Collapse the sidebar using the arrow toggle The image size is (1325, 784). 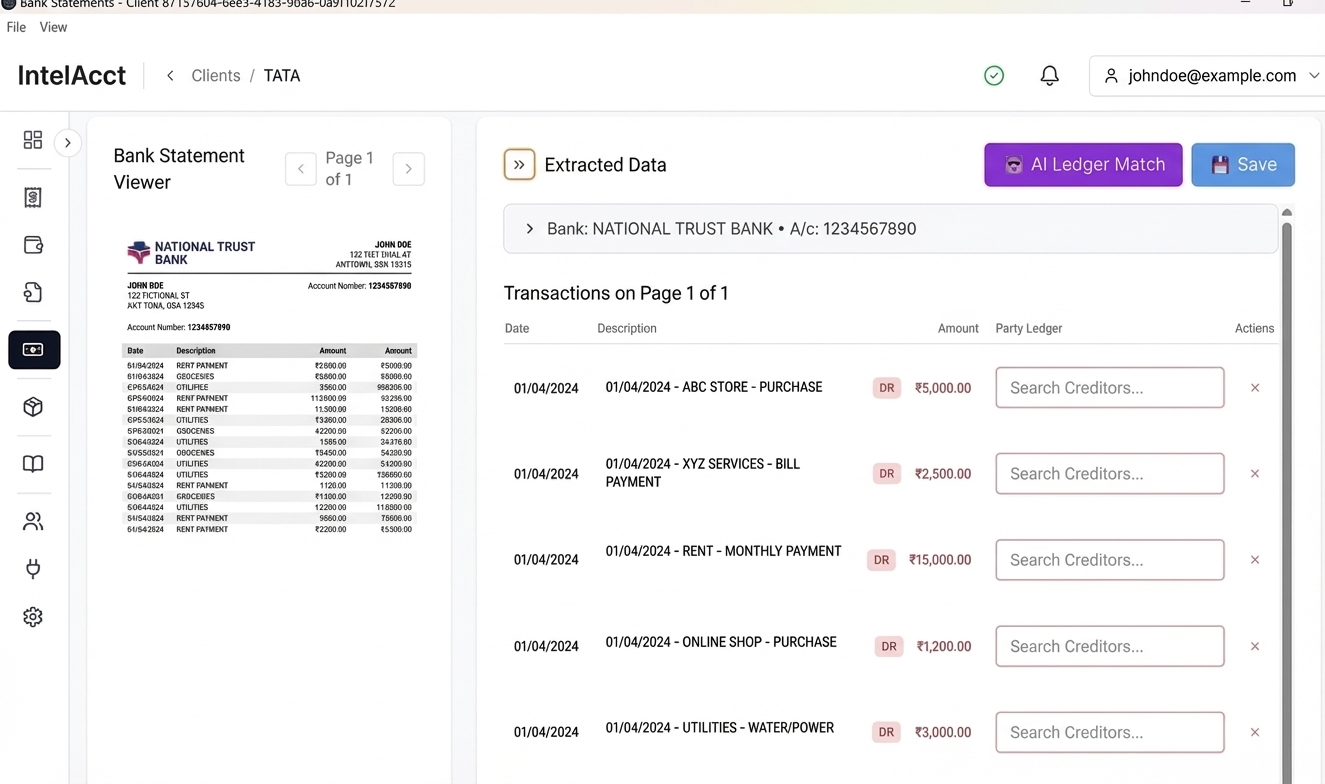pyautogui.click(x=68, y=142)
